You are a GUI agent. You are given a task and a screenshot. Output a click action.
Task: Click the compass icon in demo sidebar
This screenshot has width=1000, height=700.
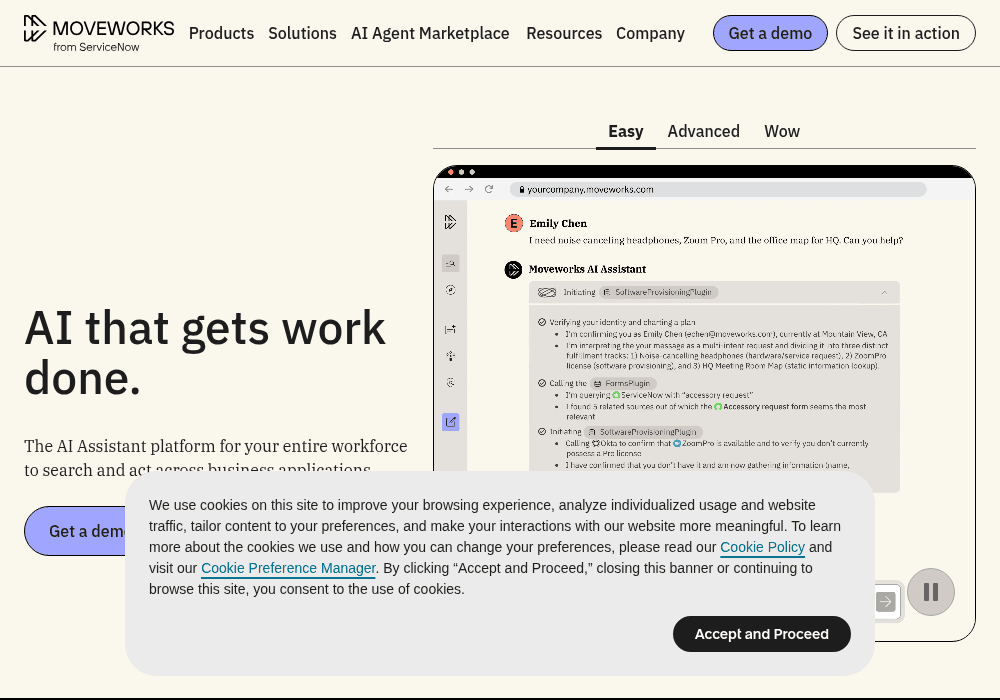click(450, 290)
